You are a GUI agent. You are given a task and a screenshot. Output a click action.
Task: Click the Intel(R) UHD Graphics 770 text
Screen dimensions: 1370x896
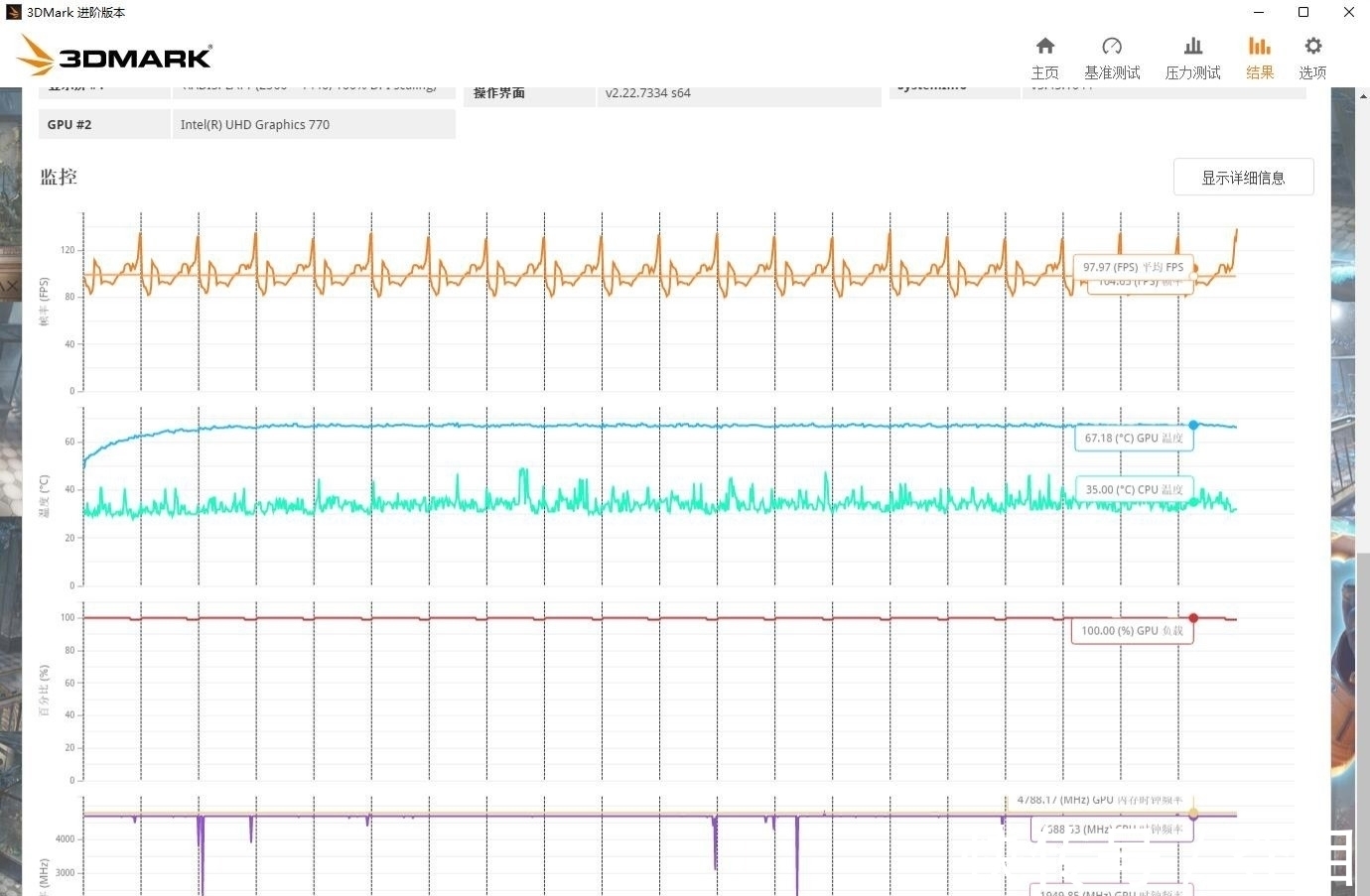pos(255,124)
